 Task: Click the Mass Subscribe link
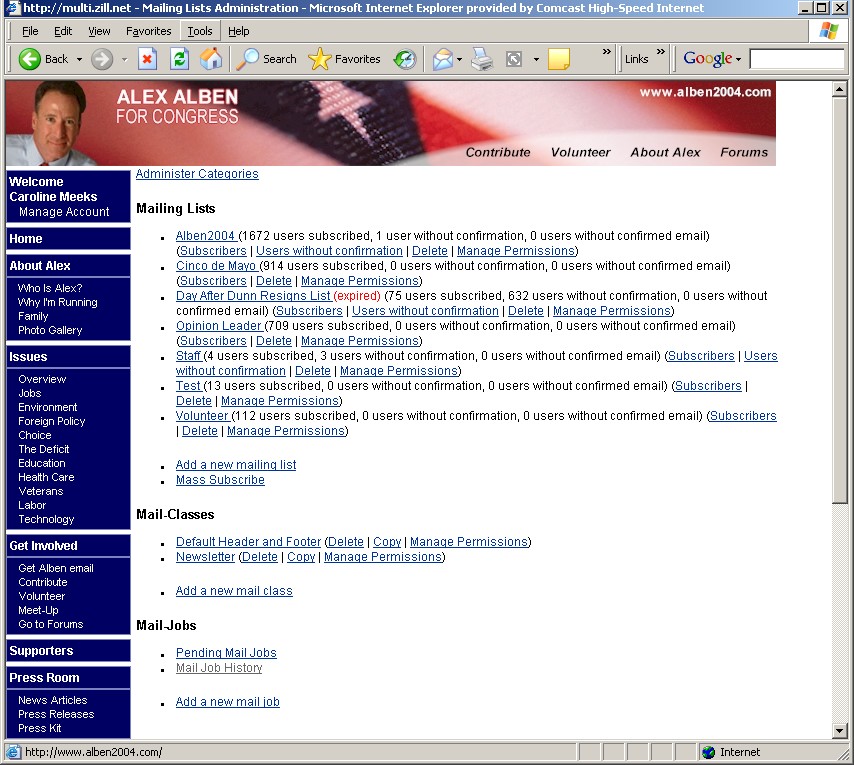220,479
